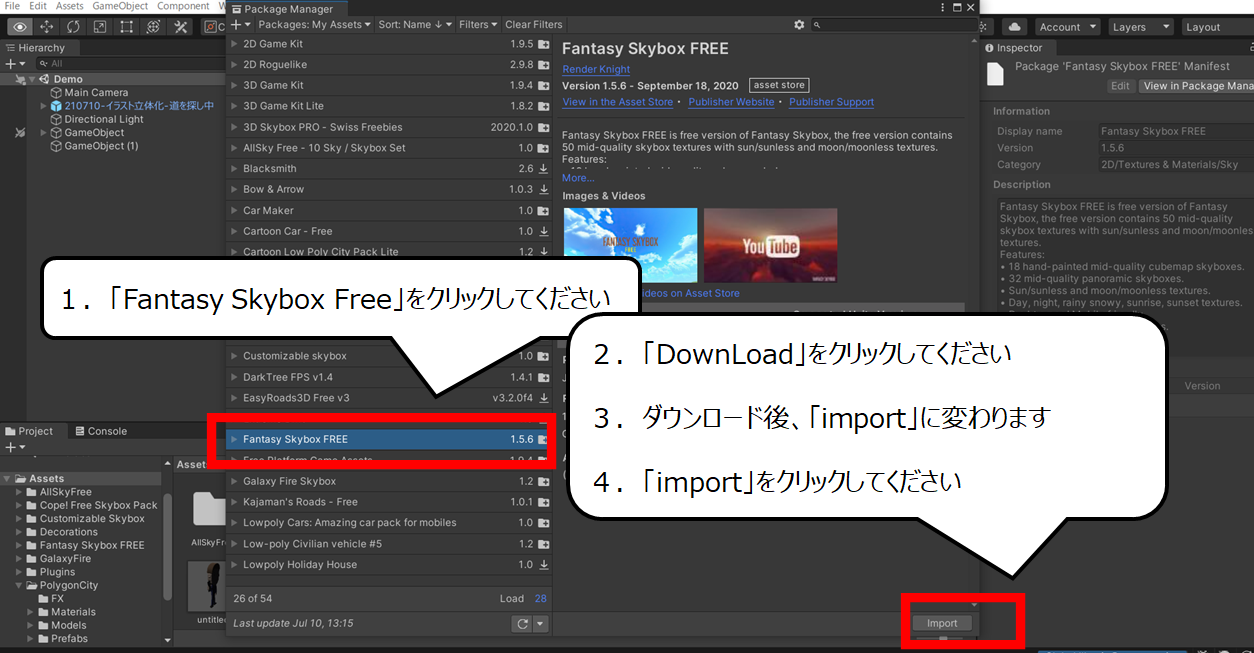Expand the Galaxy Fire Skybox package entry

234,481
